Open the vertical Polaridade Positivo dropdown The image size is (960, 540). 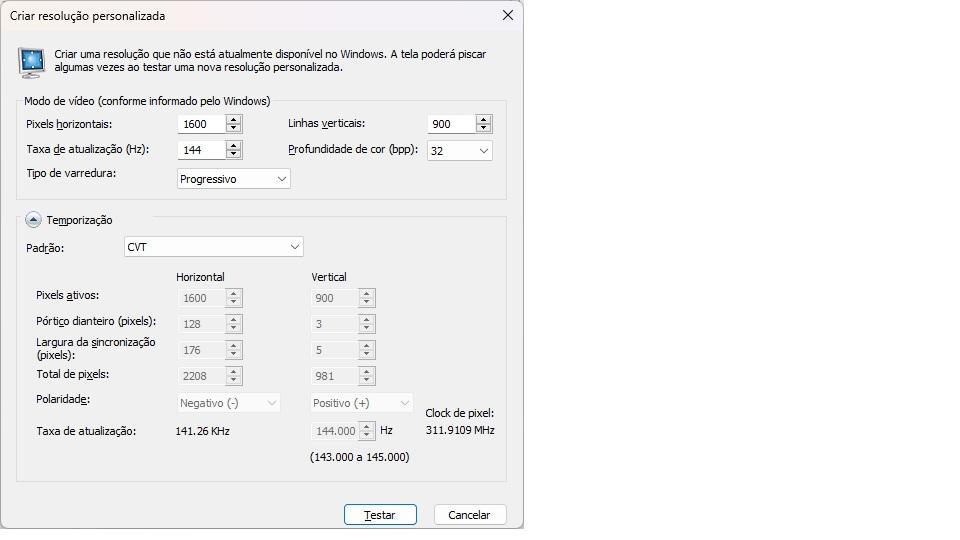(x=361, y=403)
